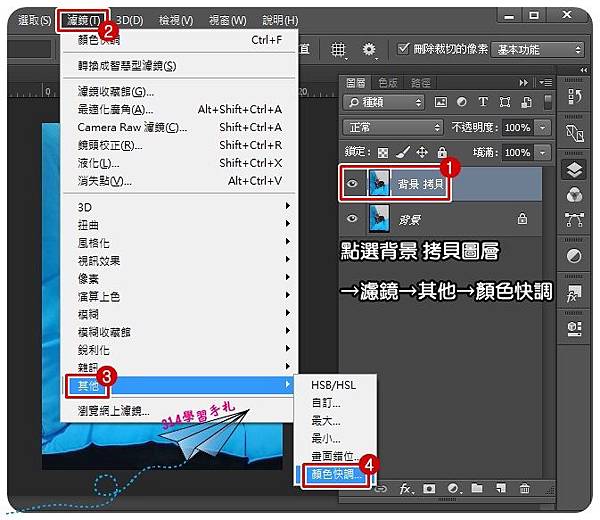Viewport: 600px width, 520px height.
Task: Expand the 扭曲 submenu
Action: [179, 225]
